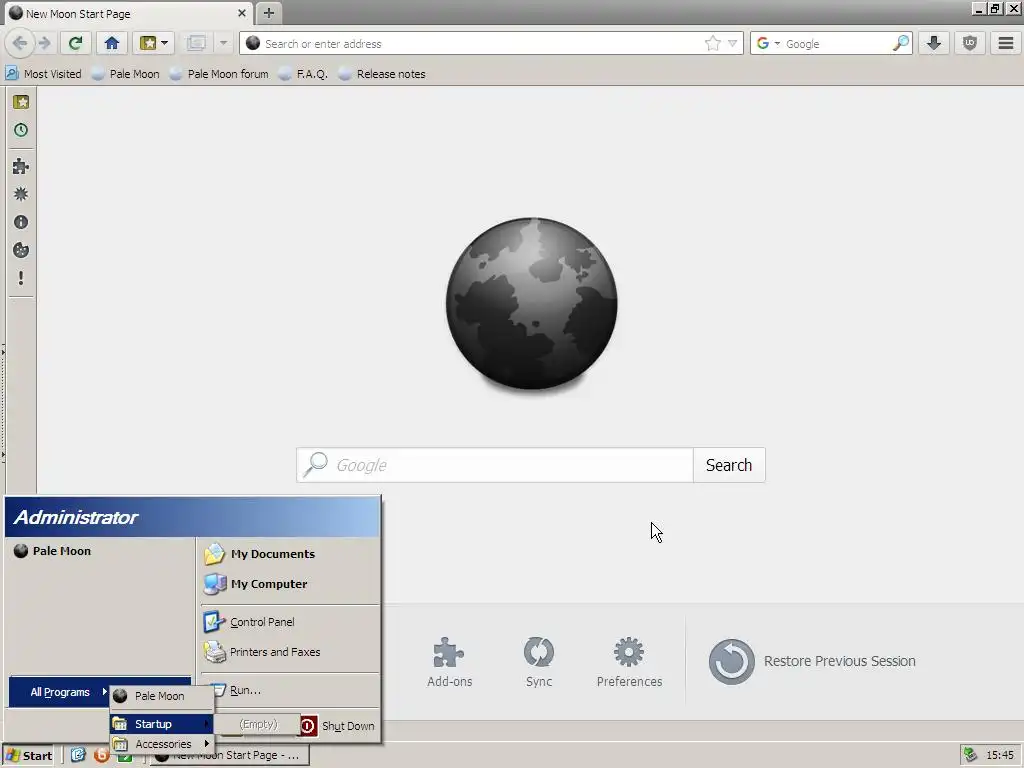Image resolution: width=1024 pixels, height=768 pixels.
Task: Open the history clock sidebar icon
Action: point(21,130)
